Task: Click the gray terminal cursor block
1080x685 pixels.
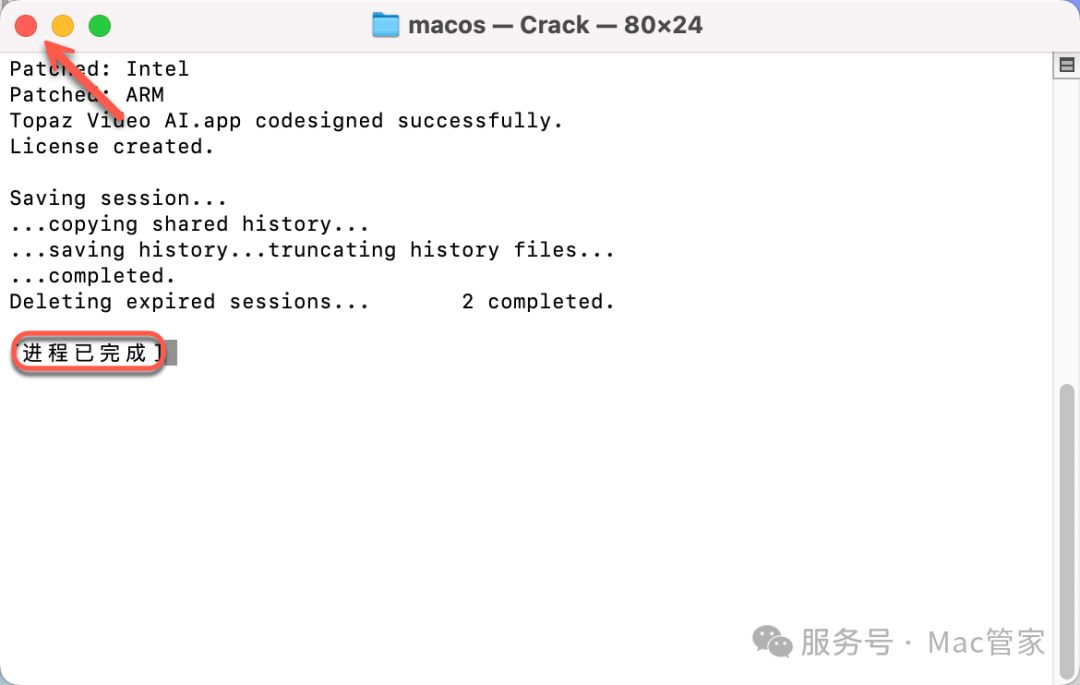Action: (171, 353)
